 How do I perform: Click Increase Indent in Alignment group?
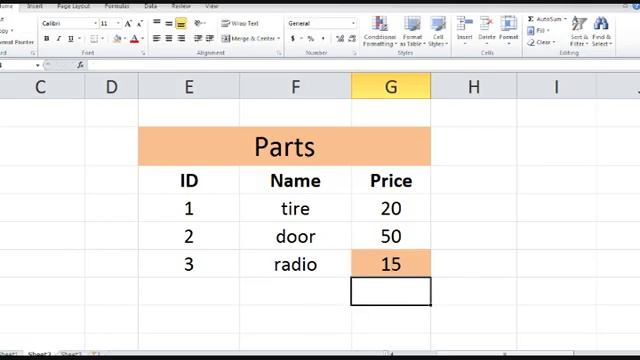(x=210, y=38)
